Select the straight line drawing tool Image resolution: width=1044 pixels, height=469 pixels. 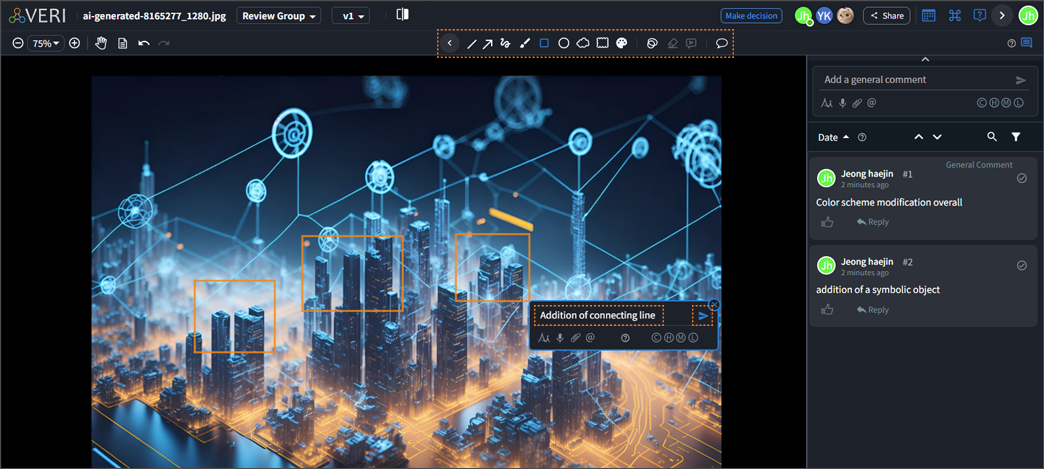point(471,44)
